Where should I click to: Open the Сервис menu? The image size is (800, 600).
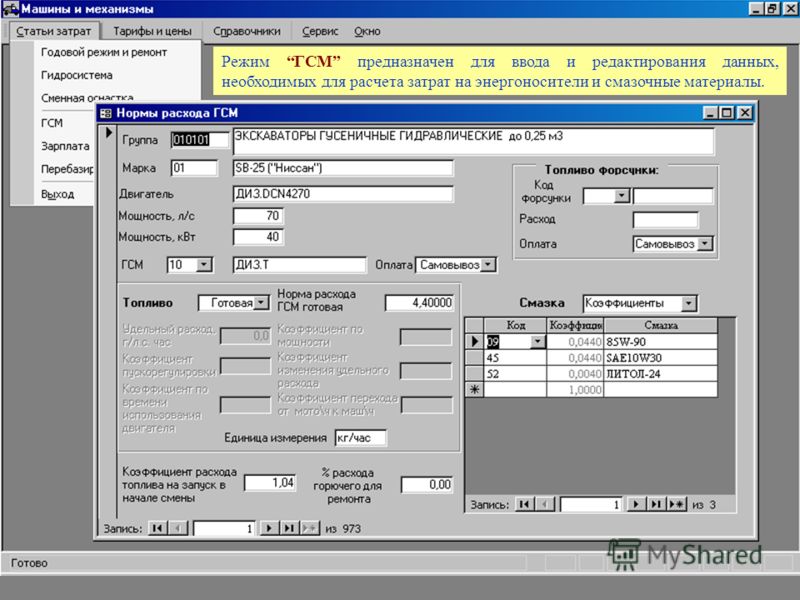click(320, 31)
